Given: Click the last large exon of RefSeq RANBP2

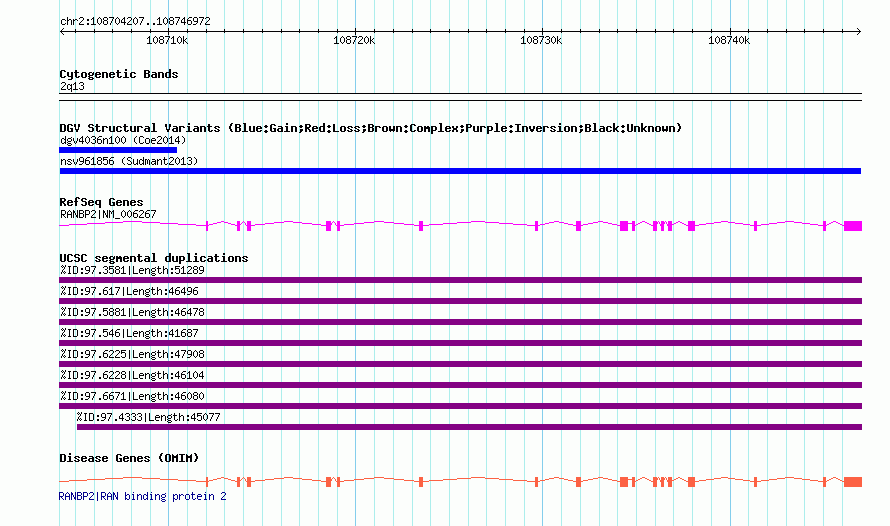Looking at the screenshot, I should (853, 226).
